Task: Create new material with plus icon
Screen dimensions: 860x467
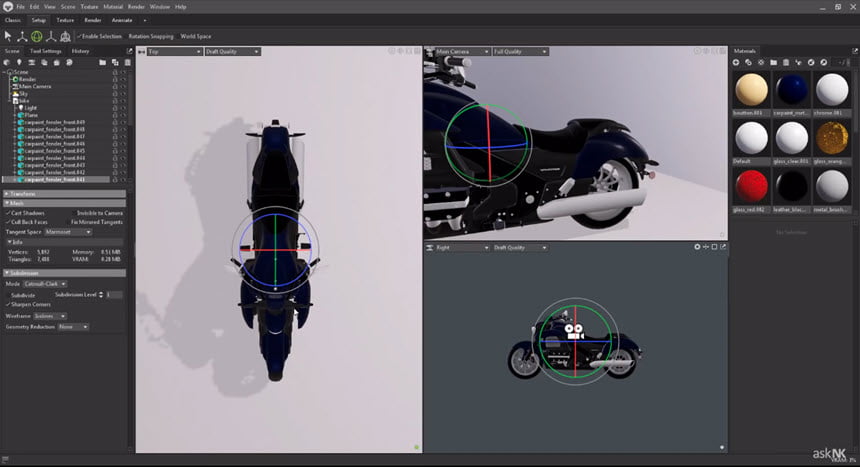Action: [x=736, y=63]
